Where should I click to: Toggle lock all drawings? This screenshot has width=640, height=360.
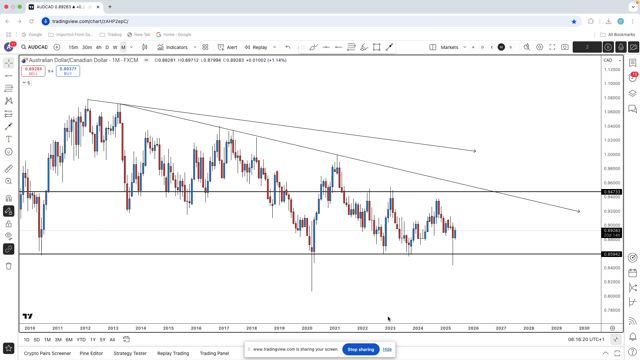(9, 224)
